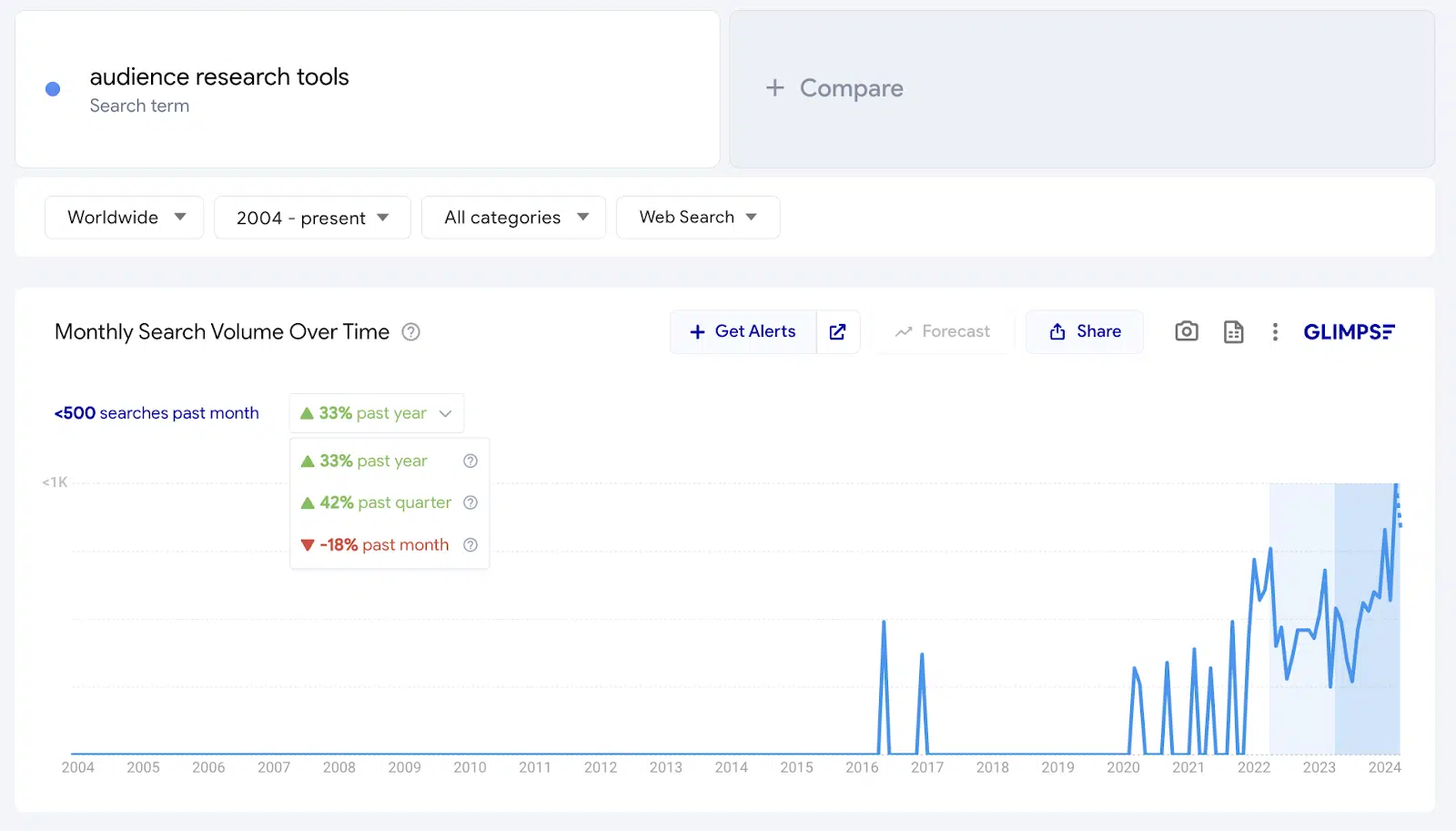The height and width of the screenshot is (831, 1456).
Task: Click the help icon next to Monthly Search Volume
Action: point(411,332)
